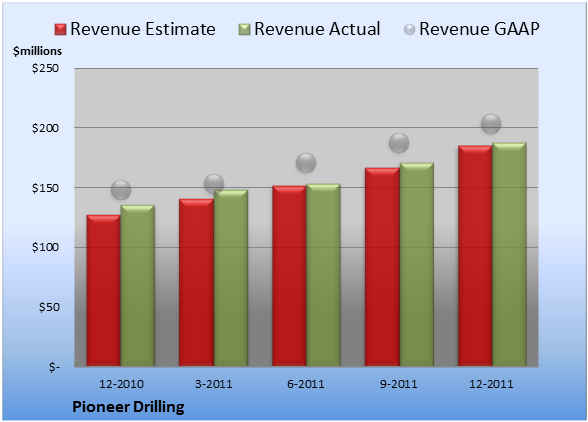Select the green actual bar for 3-2011

coord(231,278)
